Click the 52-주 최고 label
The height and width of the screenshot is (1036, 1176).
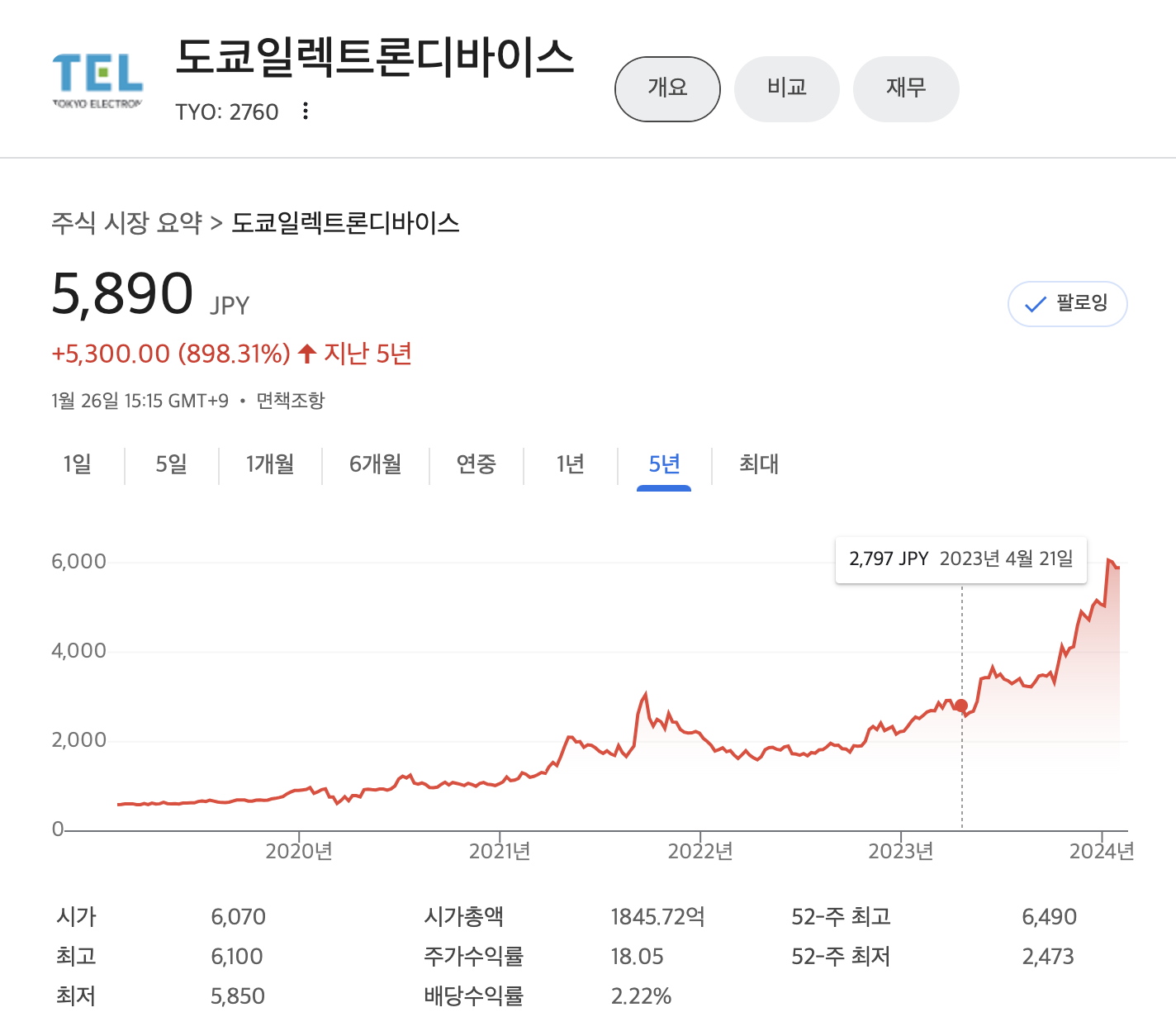[841, 917]
